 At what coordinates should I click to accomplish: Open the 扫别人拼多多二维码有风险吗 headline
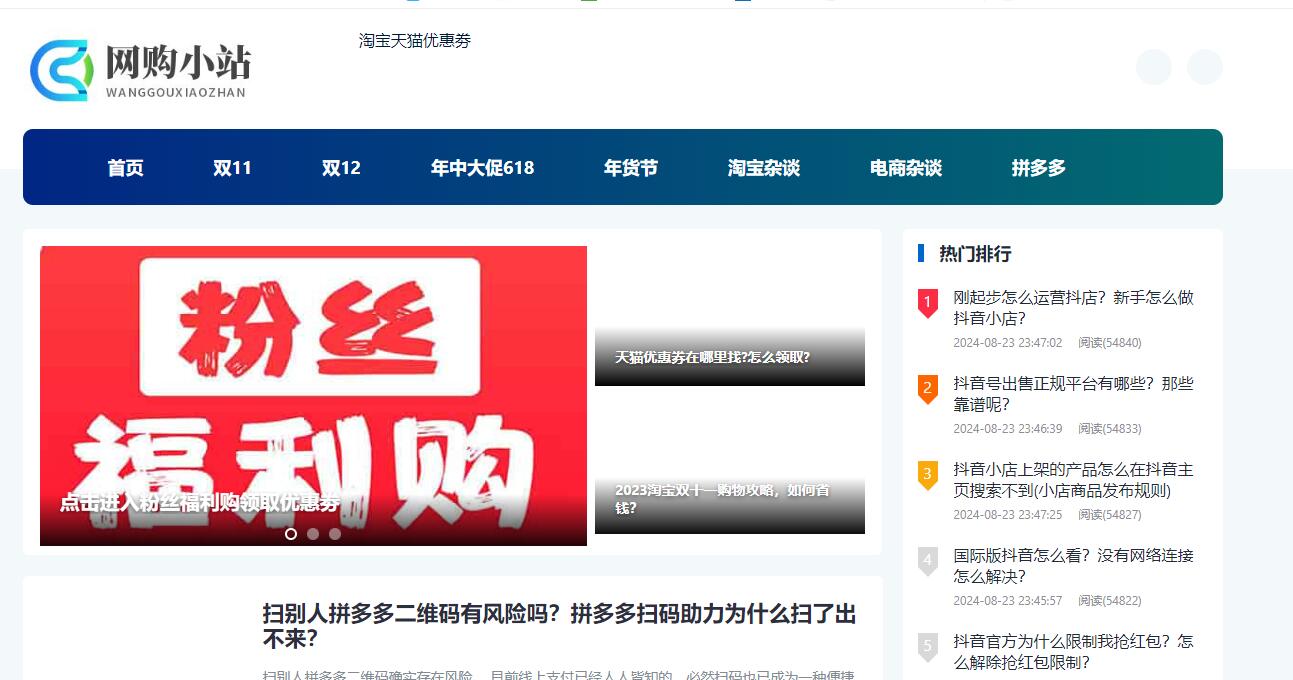(557, 624)
